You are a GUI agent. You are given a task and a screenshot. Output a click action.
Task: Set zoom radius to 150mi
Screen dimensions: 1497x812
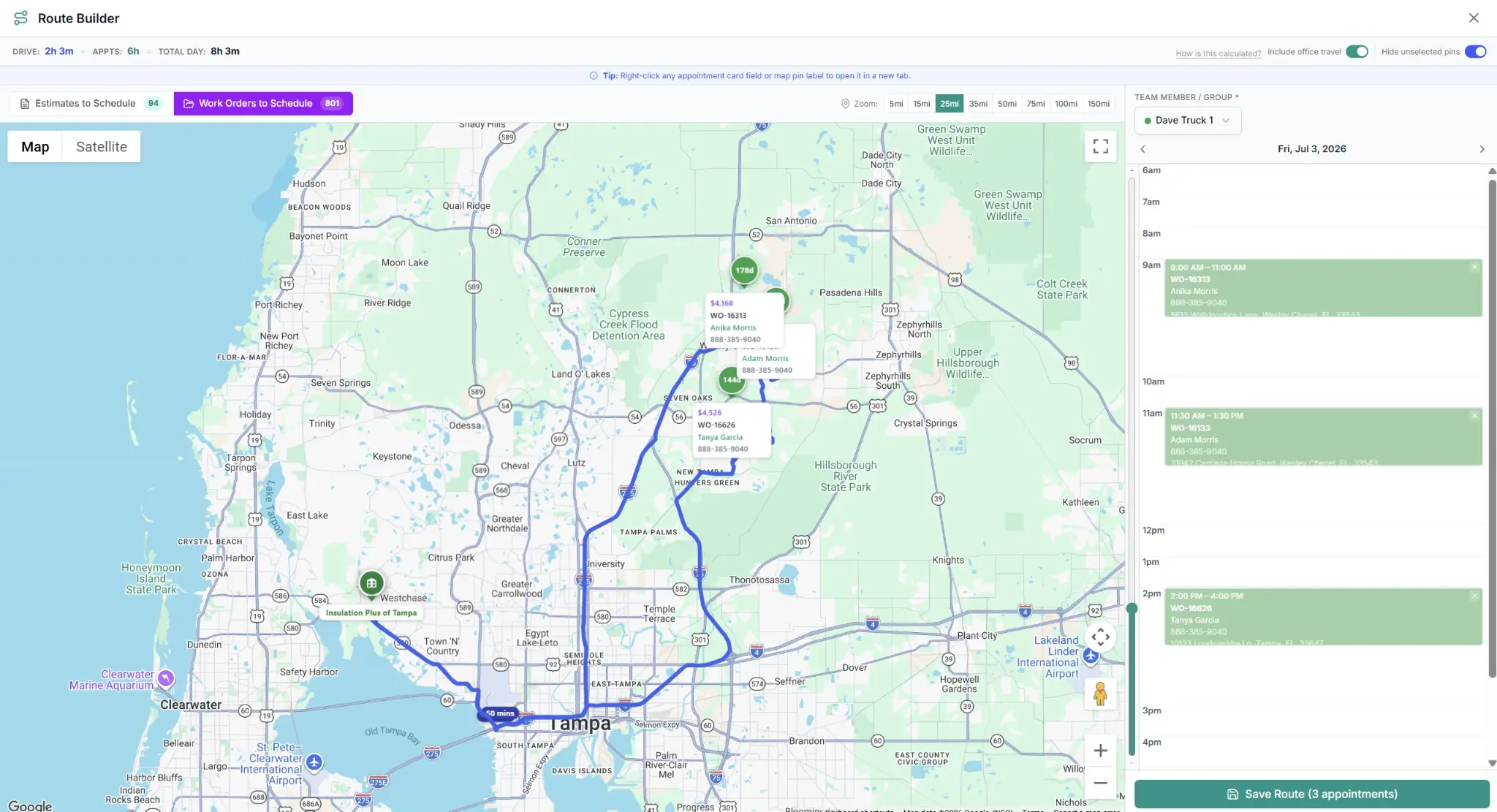coord(1099,104)
